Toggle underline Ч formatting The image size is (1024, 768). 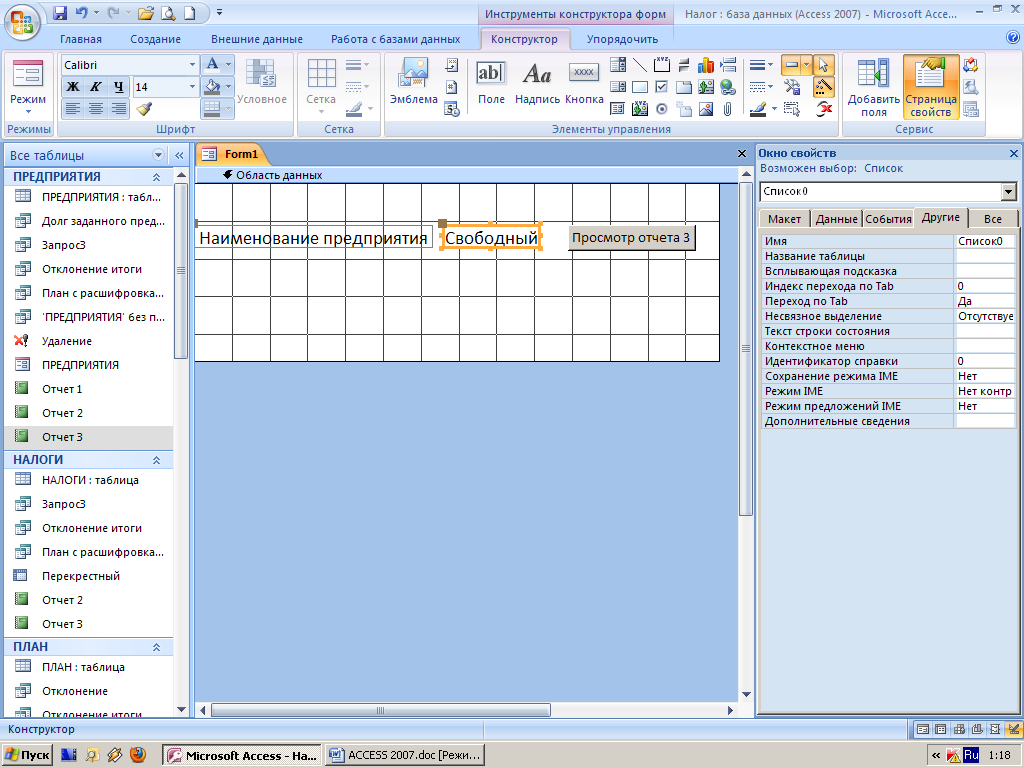coord(118,87)
